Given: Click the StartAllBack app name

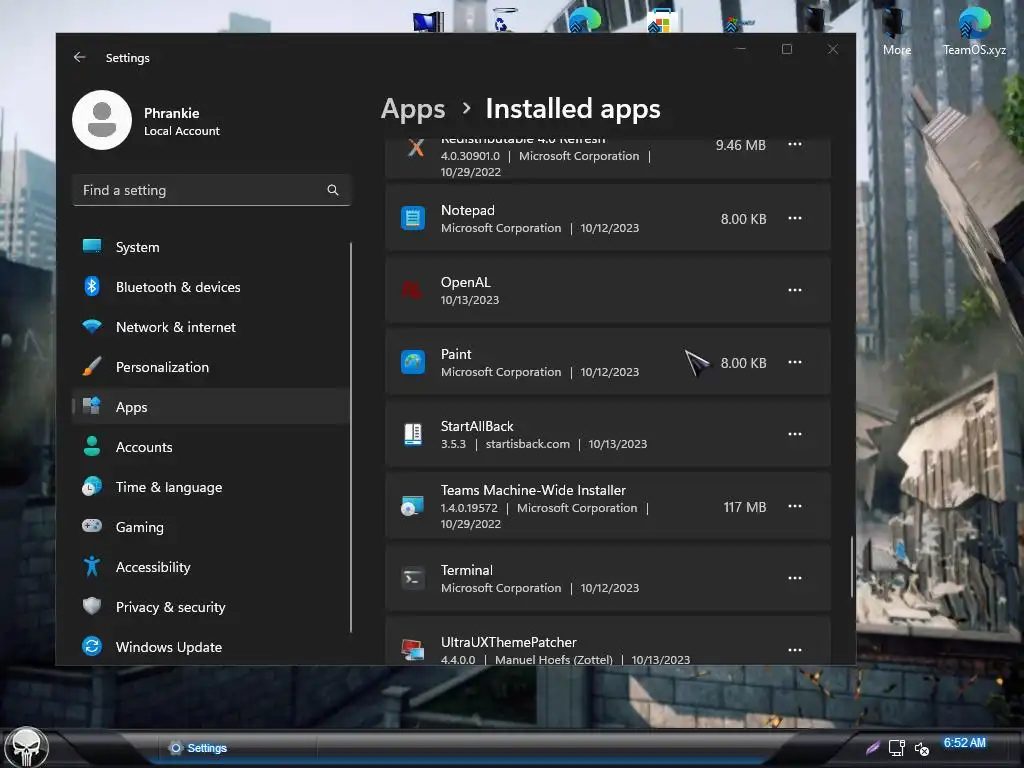Looking at the screenshot, I should coord(477,426).
